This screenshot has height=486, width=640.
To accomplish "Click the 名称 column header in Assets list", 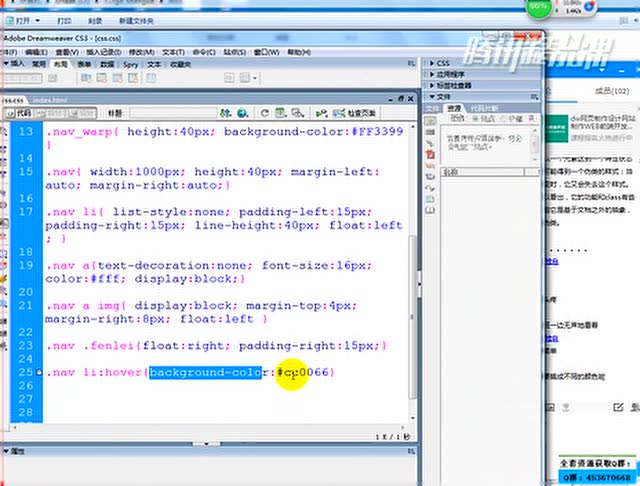I will (482, 172).
